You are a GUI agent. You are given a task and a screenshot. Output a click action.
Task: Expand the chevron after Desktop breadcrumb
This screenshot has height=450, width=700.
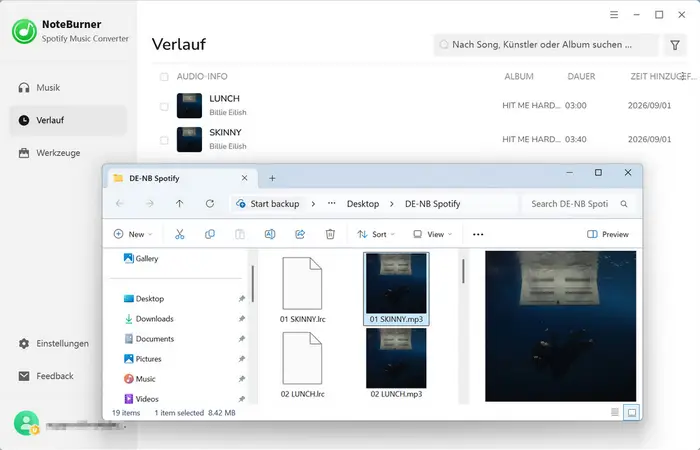click(x=392, y=204)
